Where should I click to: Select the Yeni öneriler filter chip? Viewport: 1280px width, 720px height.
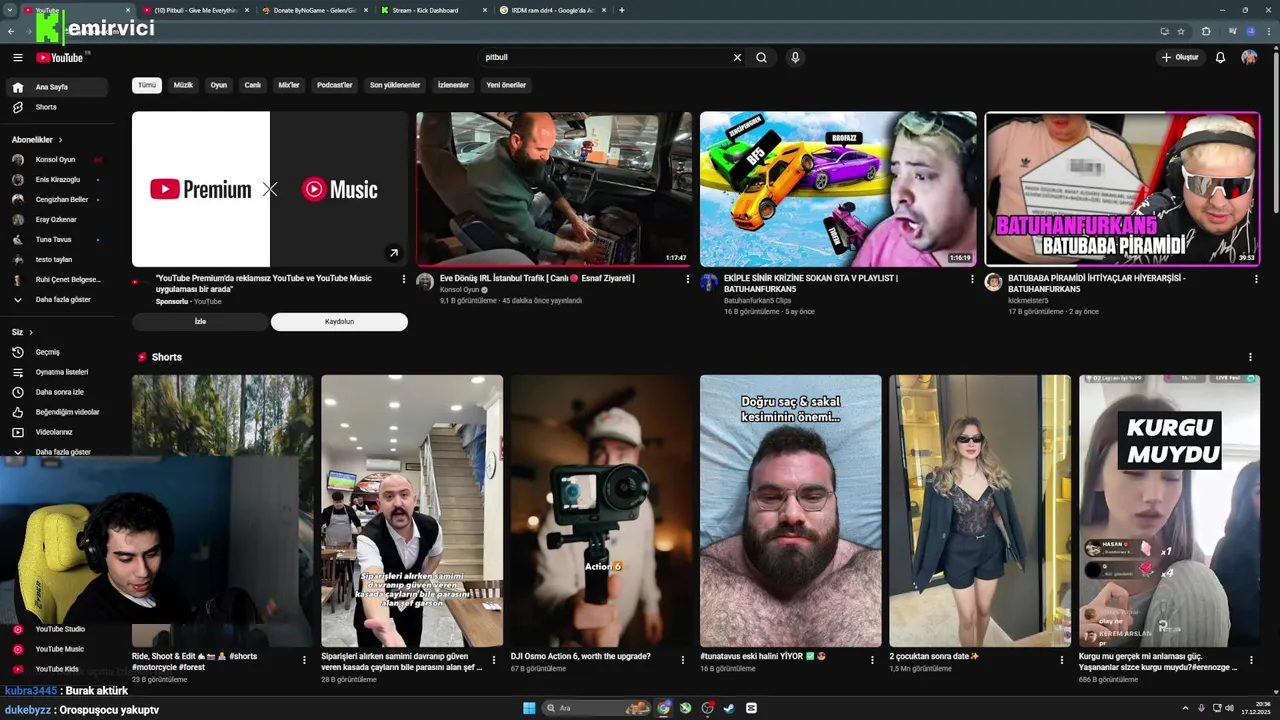coord(506,85)
